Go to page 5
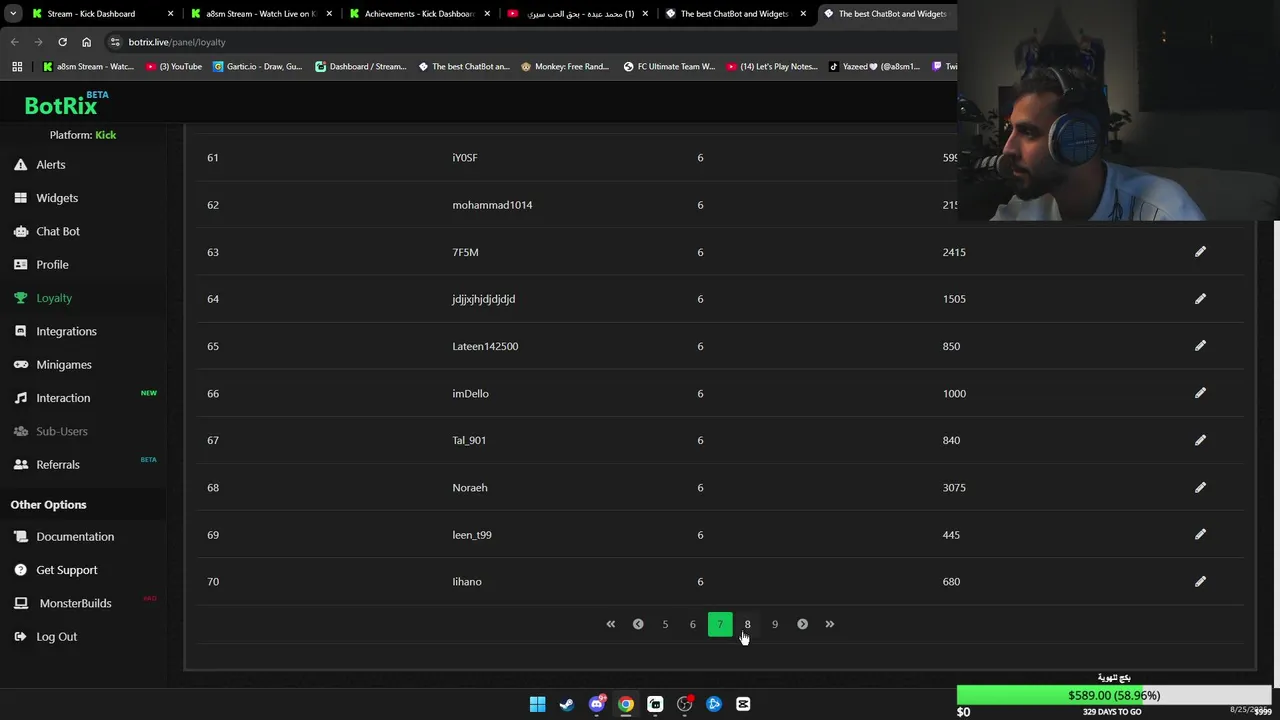 click(x=665, y=624)
